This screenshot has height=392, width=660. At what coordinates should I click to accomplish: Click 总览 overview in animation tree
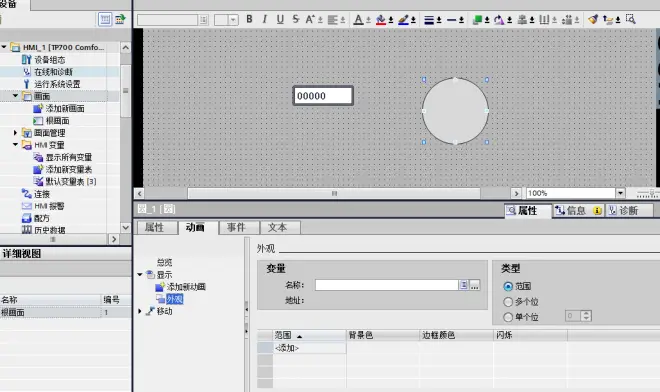pos(164,262)
